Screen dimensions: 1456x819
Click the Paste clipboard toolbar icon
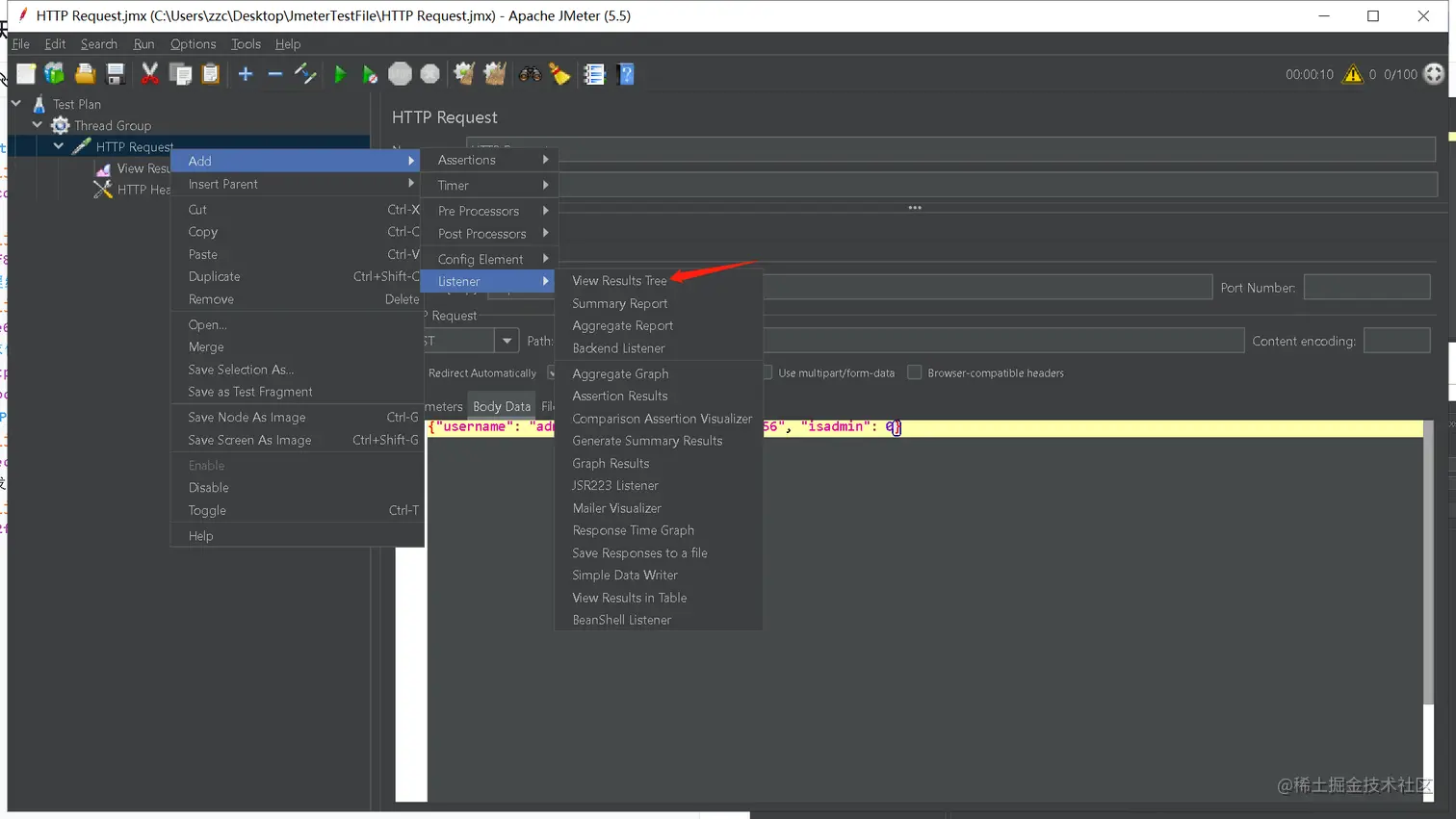tap(210, 74)
